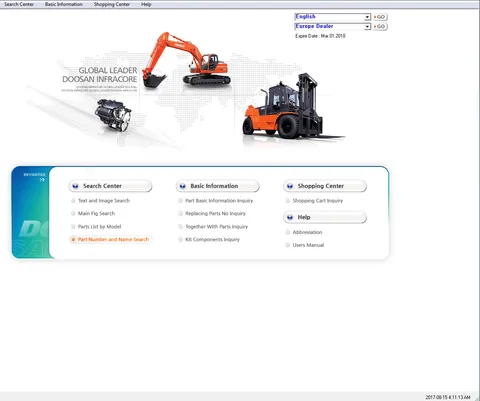
Task: Click GO button next to Europe Dealer
Action: point(380,26)
